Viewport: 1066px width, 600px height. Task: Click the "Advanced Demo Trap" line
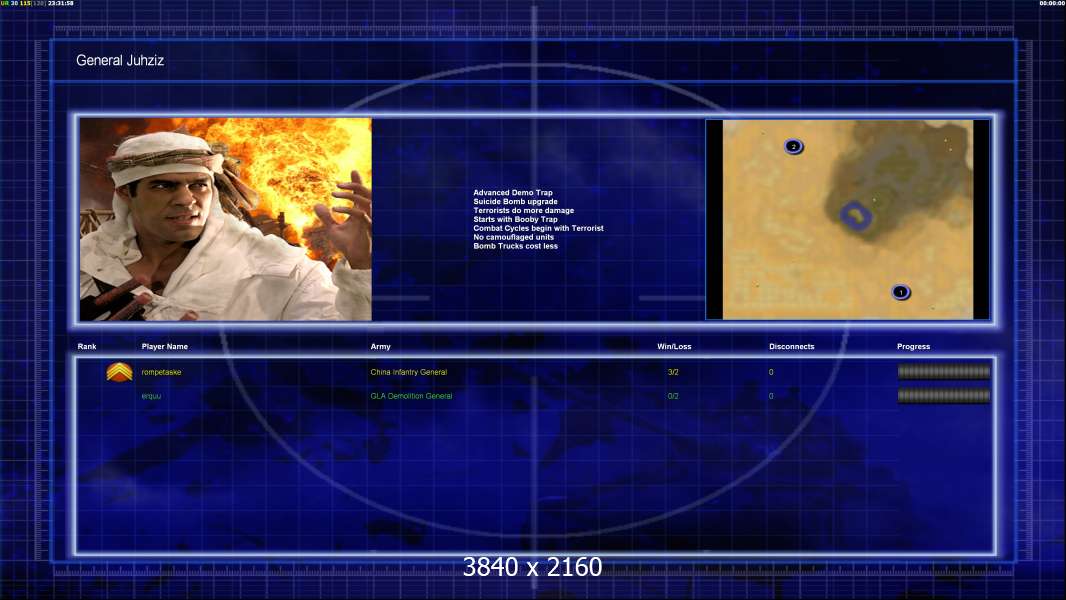tap(513, 193)
